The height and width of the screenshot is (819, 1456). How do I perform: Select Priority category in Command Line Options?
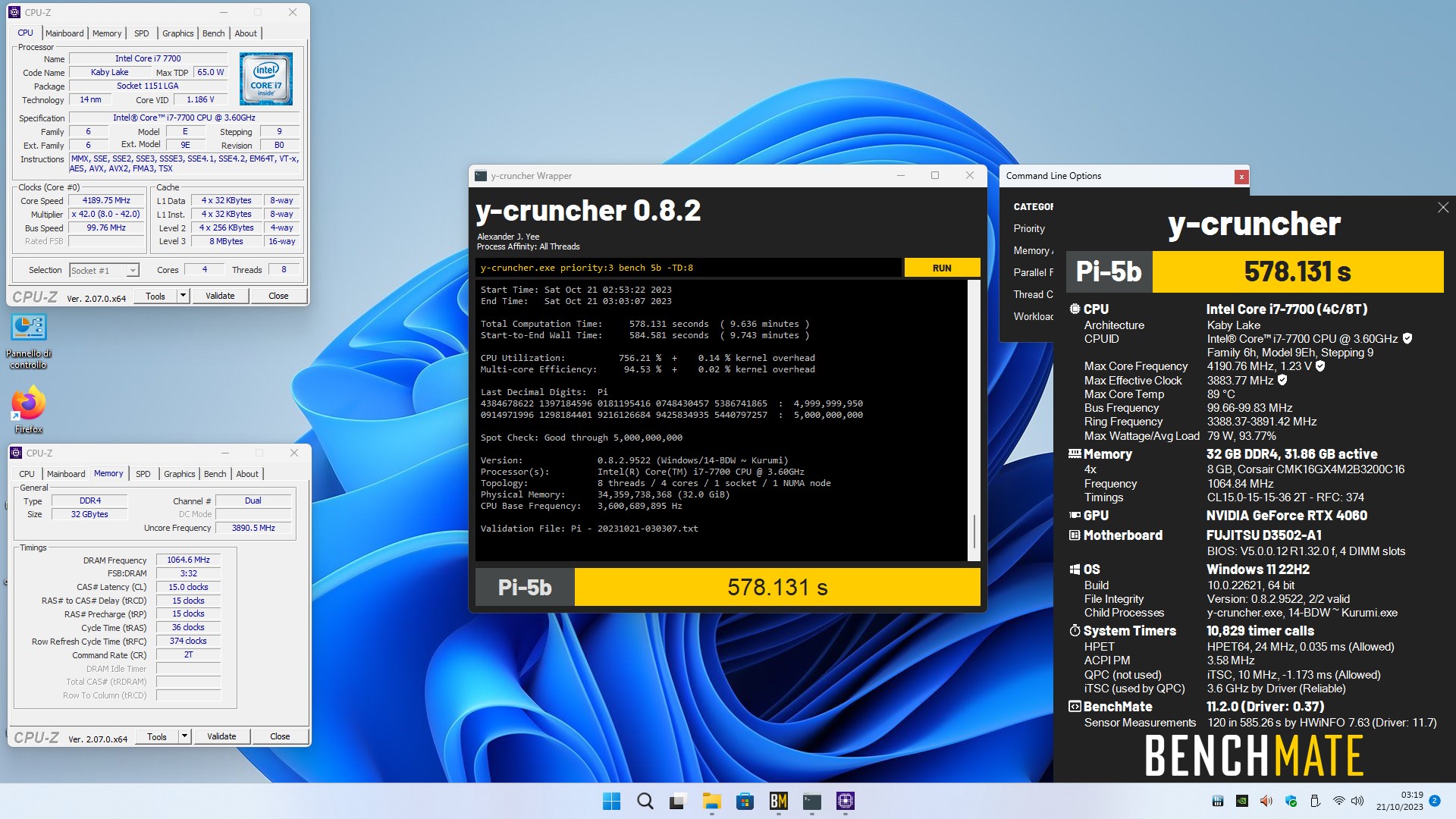1029,228
